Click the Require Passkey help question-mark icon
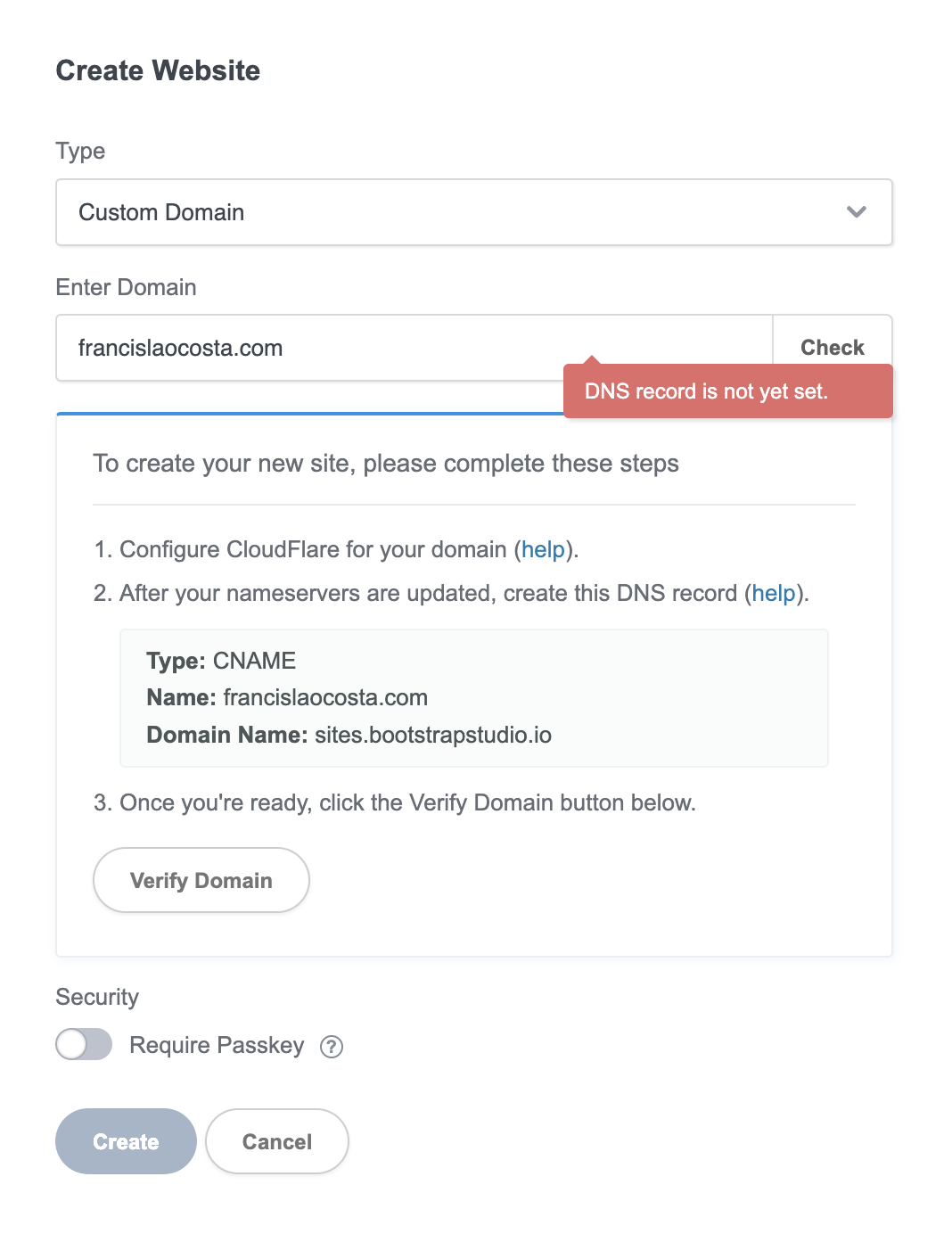 click(332, 1047)
